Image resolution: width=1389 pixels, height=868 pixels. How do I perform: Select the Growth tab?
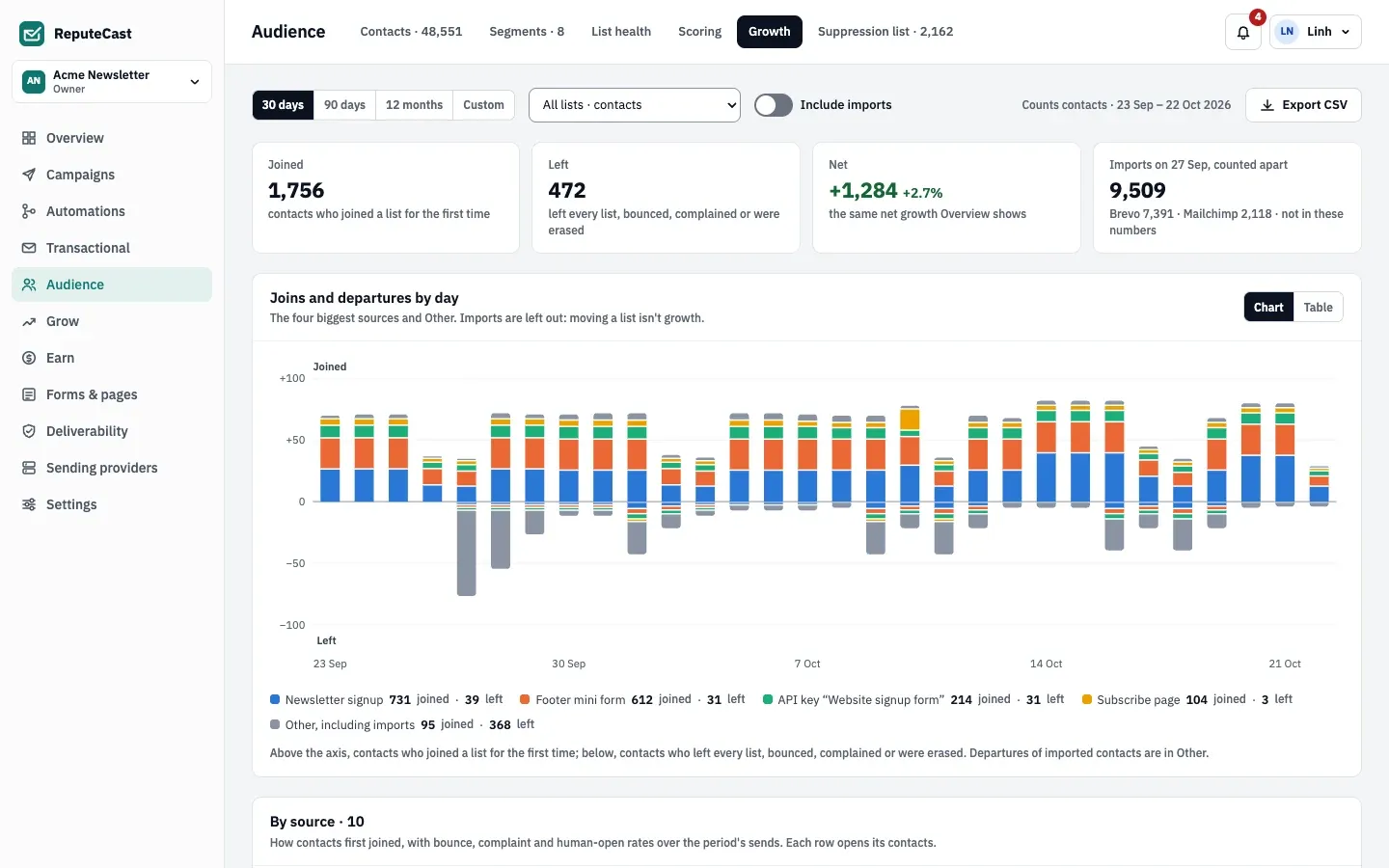(770, 32)
